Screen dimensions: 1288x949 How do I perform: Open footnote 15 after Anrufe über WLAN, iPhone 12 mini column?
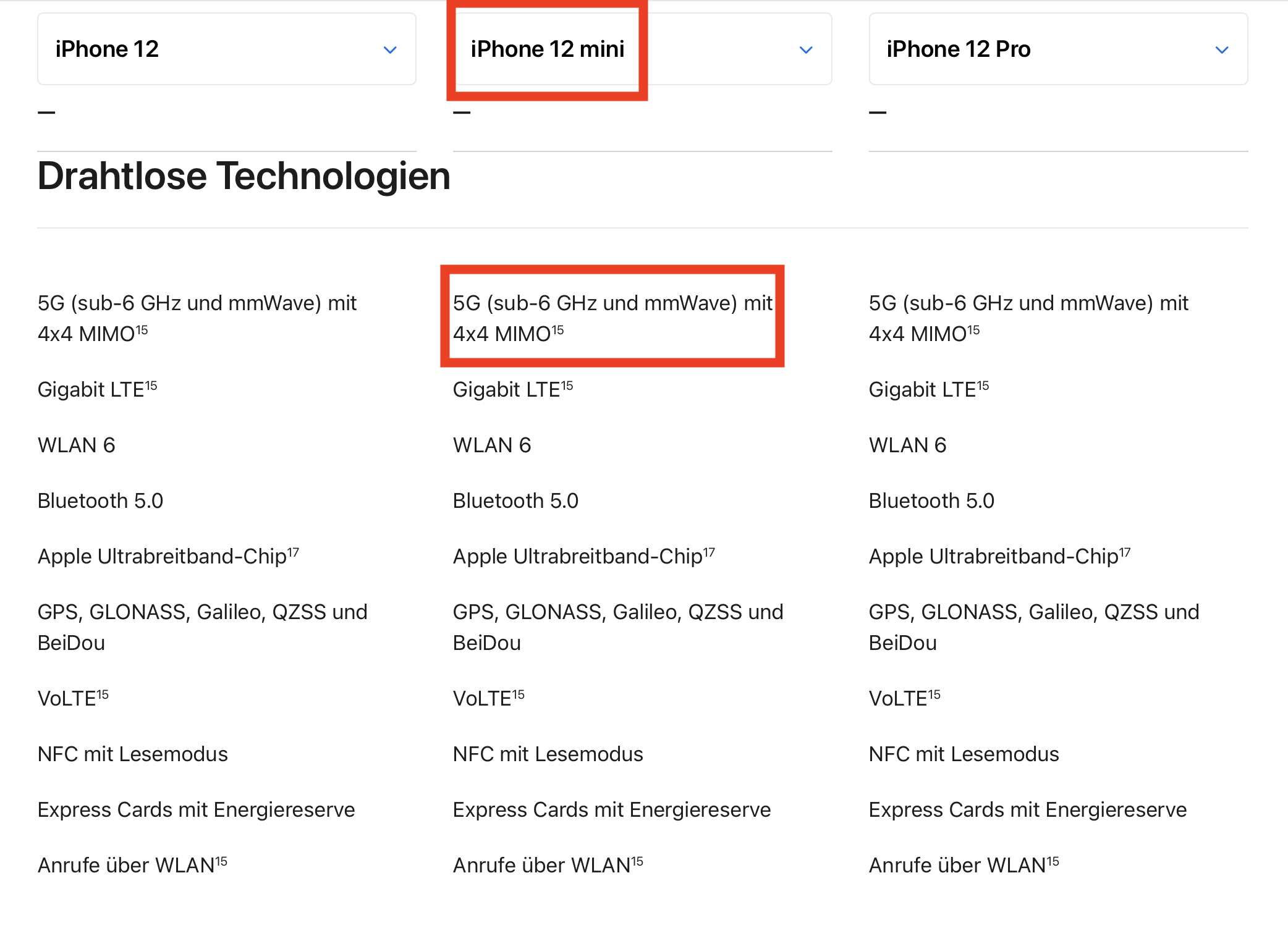637,861
